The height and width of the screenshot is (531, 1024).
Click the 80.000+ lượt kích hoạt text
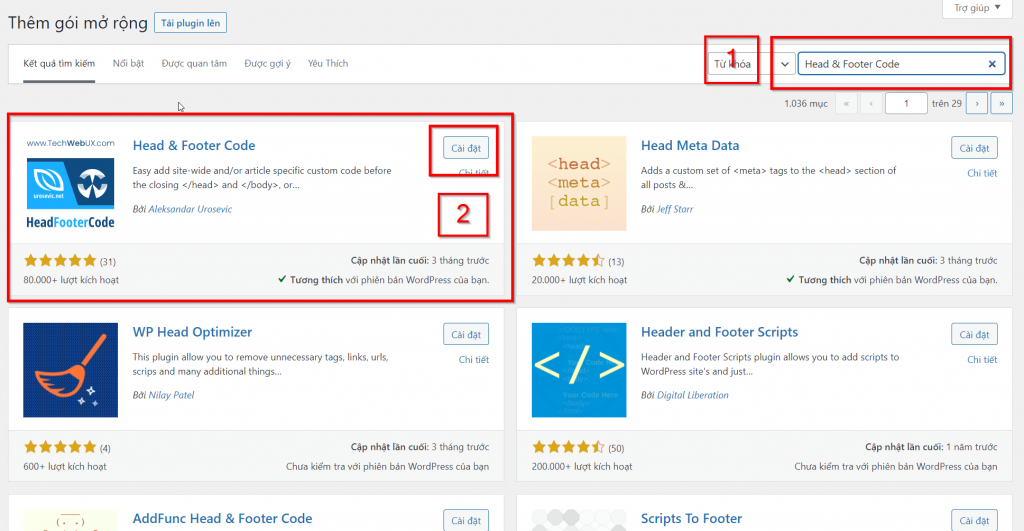click(71, 280)
